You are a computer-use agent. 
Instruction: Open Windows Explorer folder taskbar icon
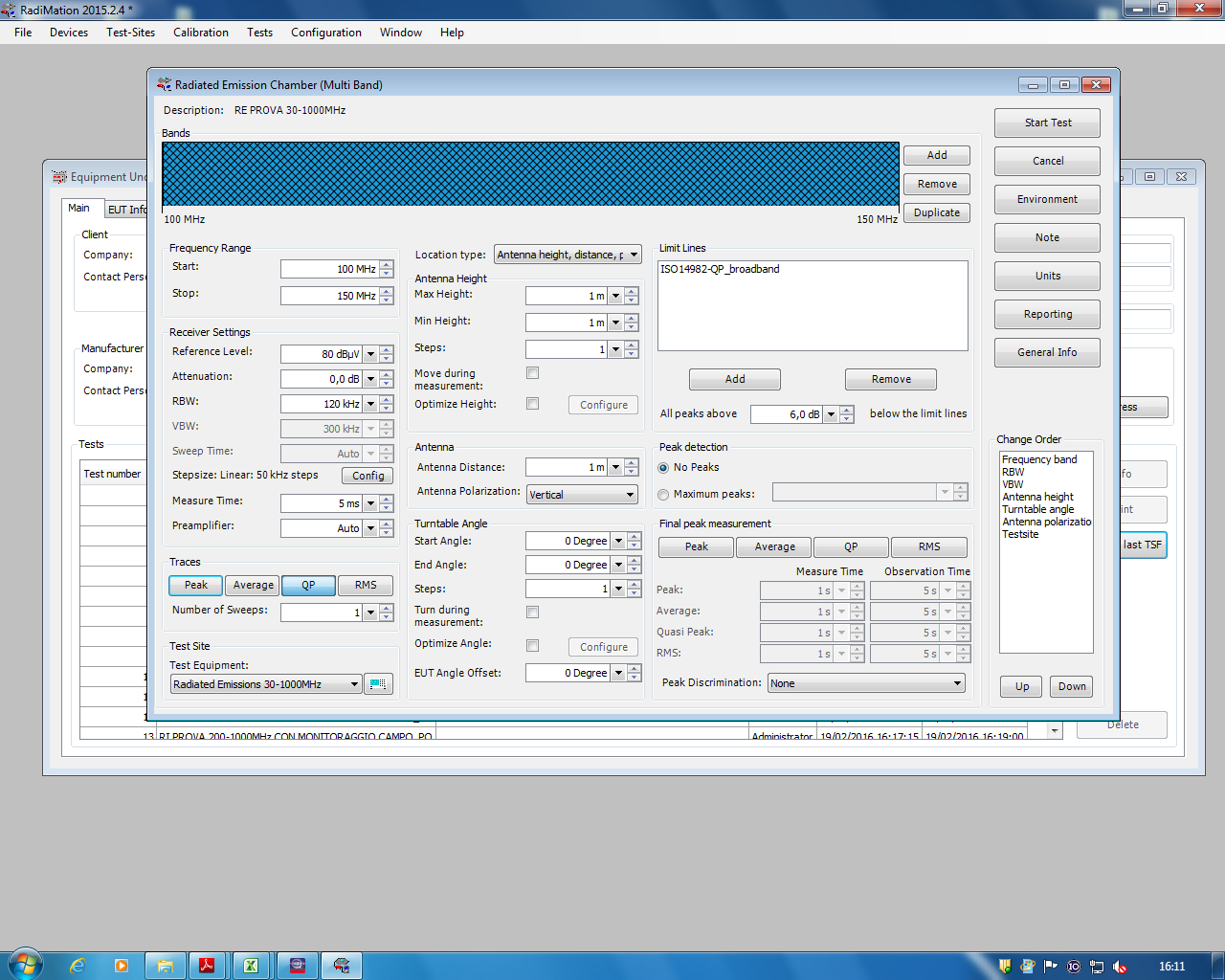tap(165, 966)
